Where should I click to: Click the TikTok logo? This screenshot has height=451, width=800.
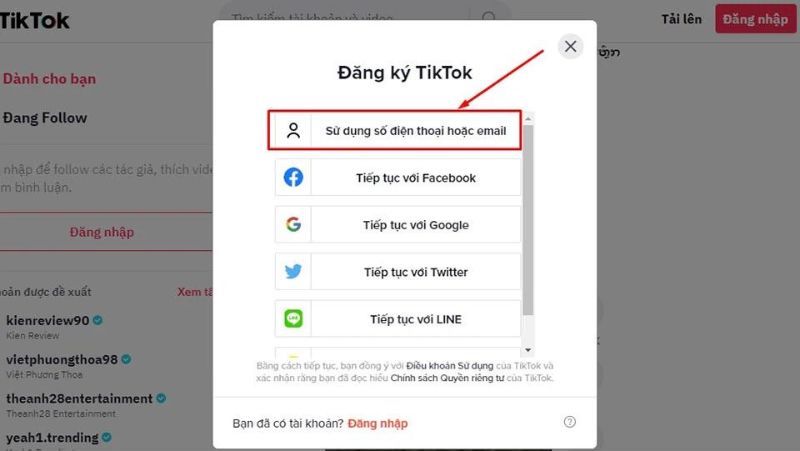point(34,21)
